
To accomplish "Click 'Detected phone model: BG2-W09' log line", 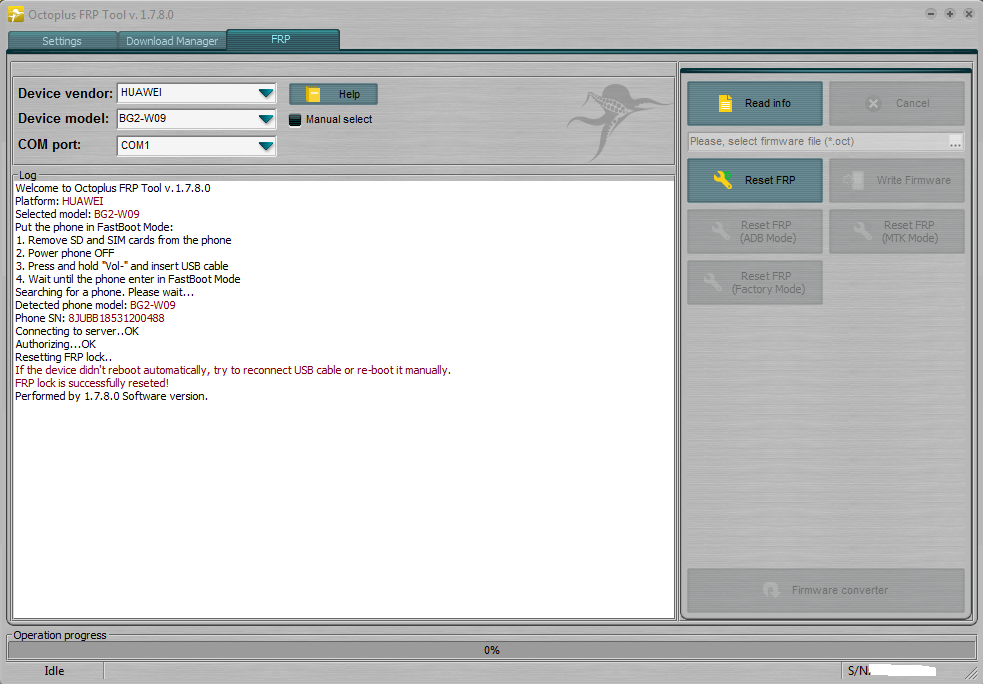I will point(95,305).
